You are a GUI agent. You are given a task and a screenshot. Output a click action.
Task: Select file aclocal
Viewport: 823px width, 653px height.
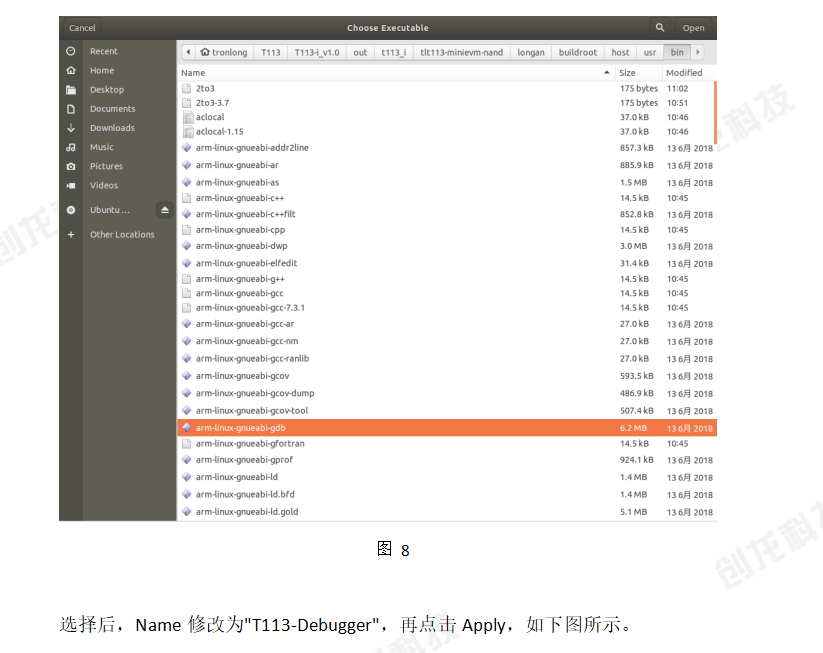click(x=446, y=117)
